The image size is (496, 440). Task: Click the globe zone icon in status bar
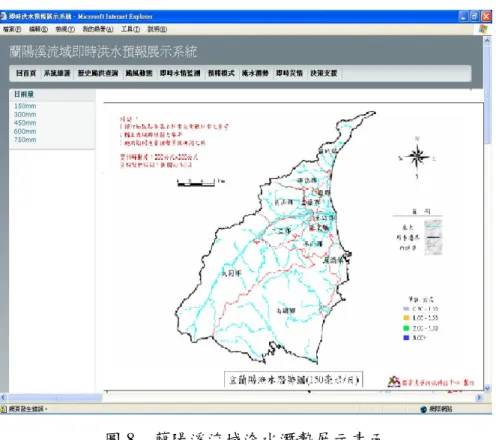click(x=424, y=409)
